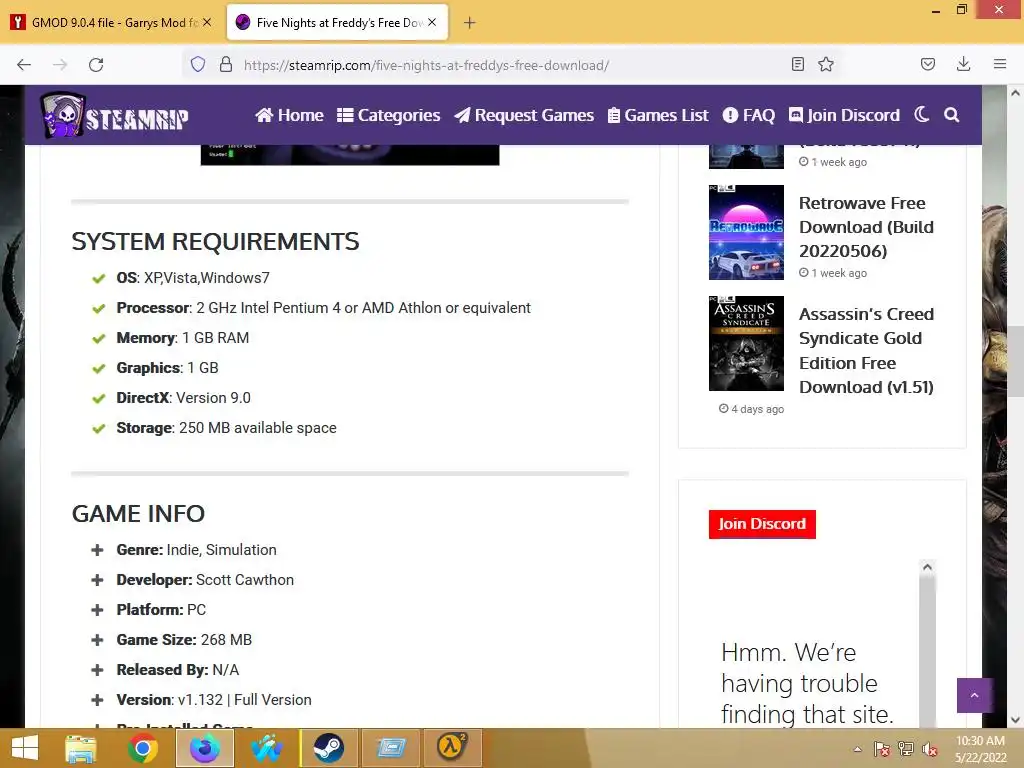
Task: Click the scroll-to-top purple arrow button
Action: [x=974, y=695]
